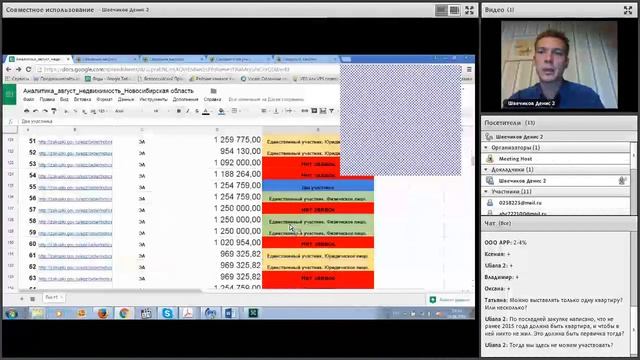The height and width of the screenshot is (360, 640).
Task: Open the Файл menu
Action: (29, 99)
